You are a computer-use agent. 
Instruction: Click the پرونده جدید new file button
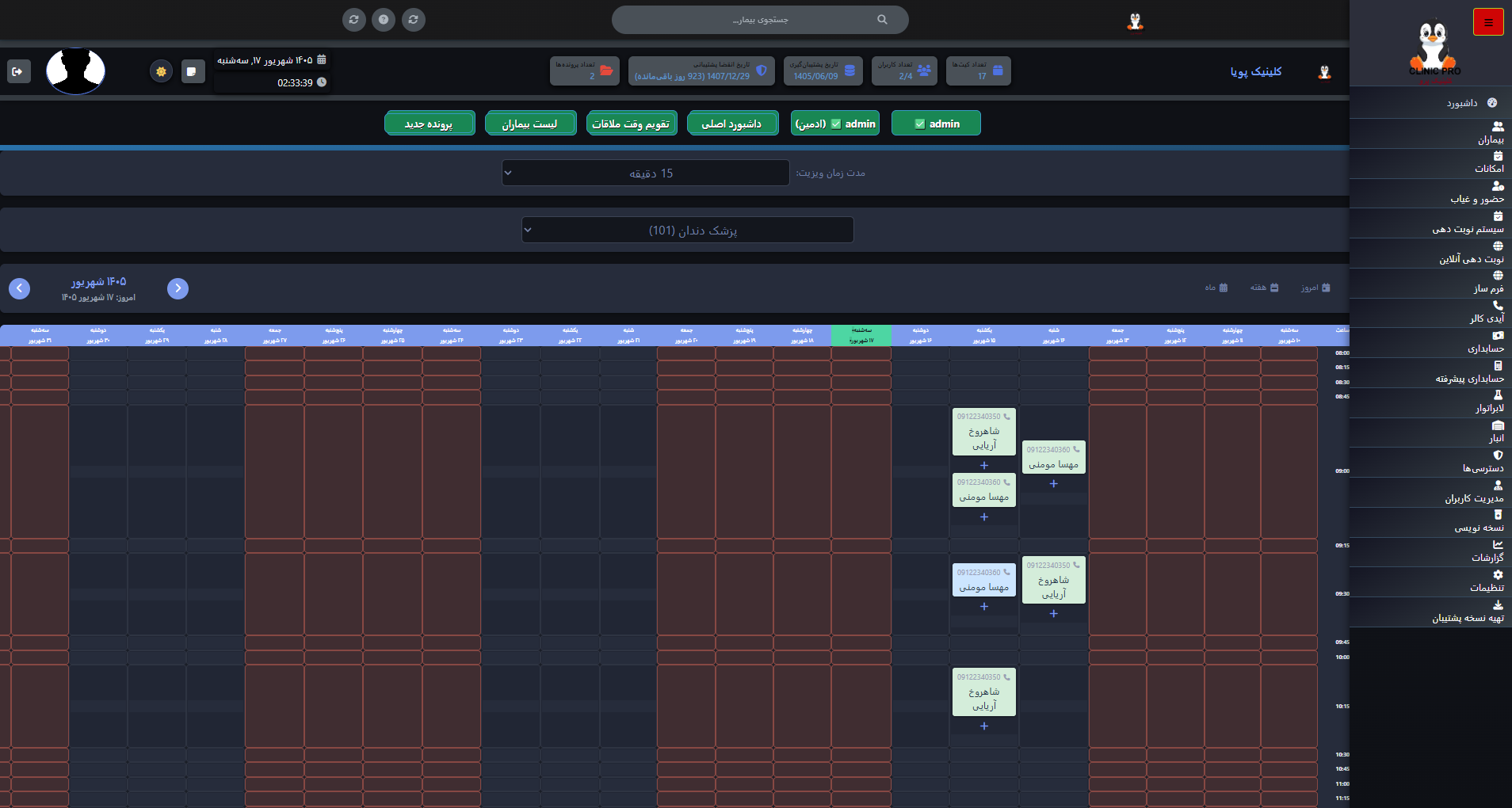(x=430, y=123)
